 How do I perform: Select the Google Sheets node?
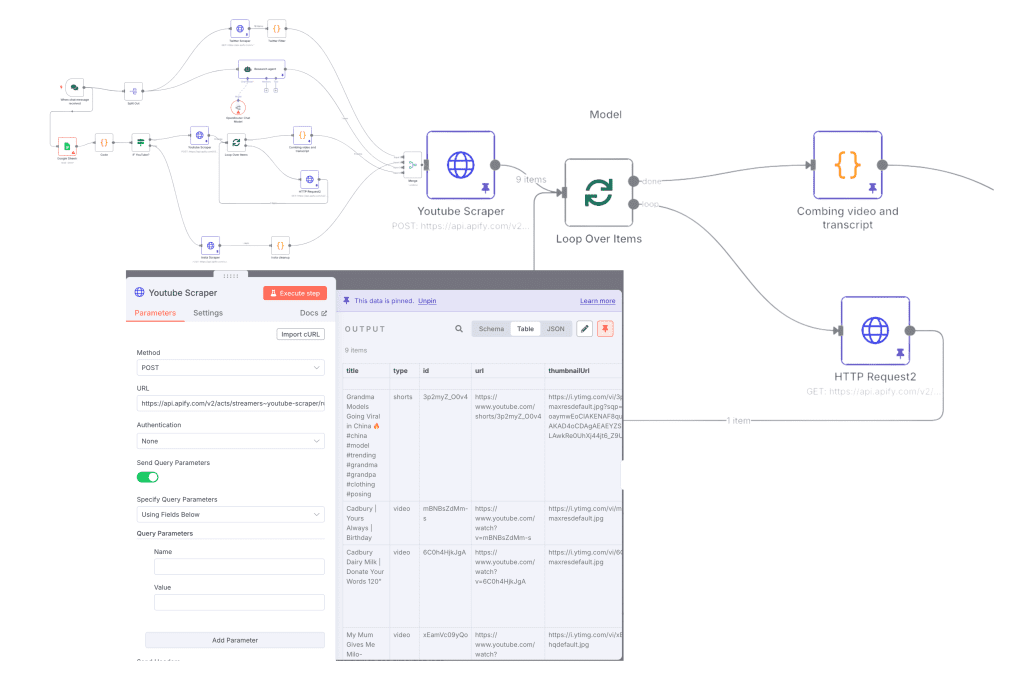click(67, 146)
